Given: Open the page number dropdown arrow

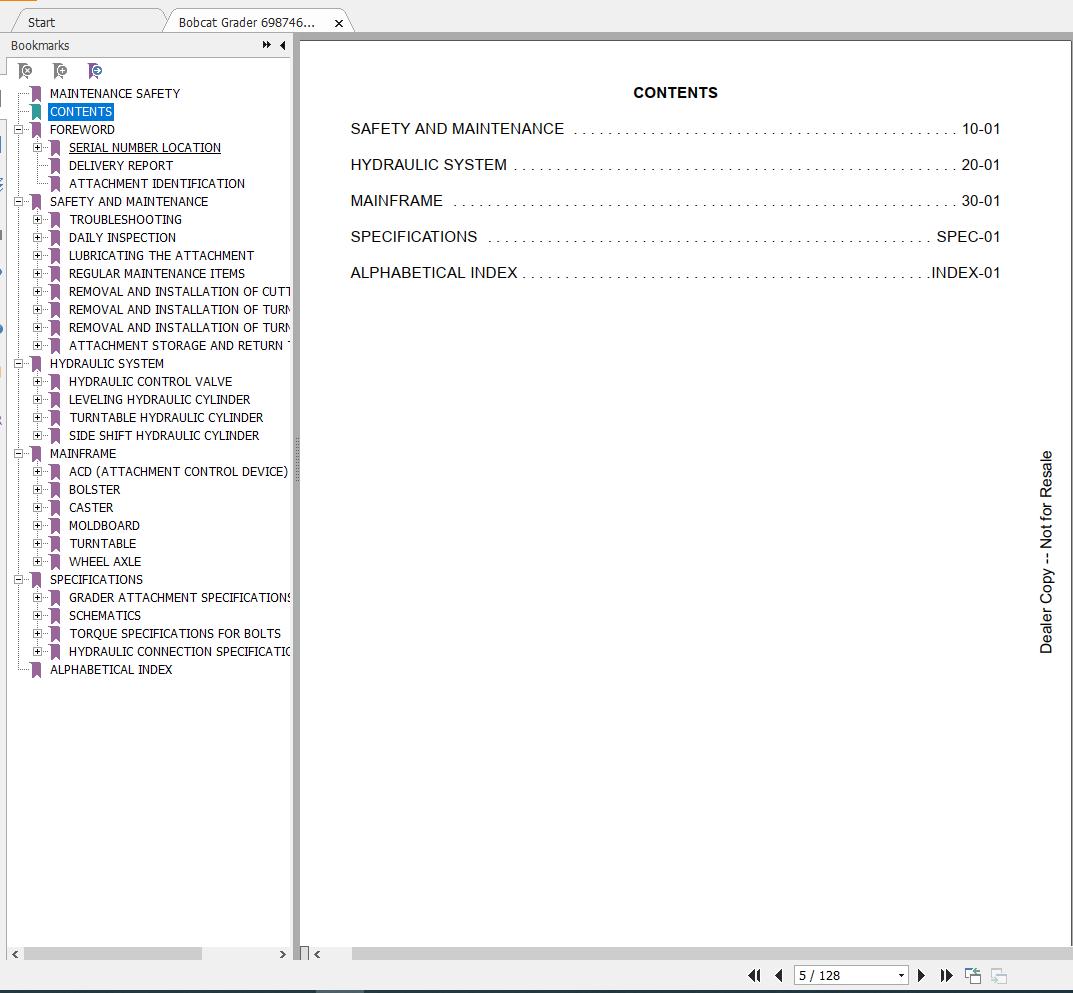Looking at the screenshot, I should [901, 976].
